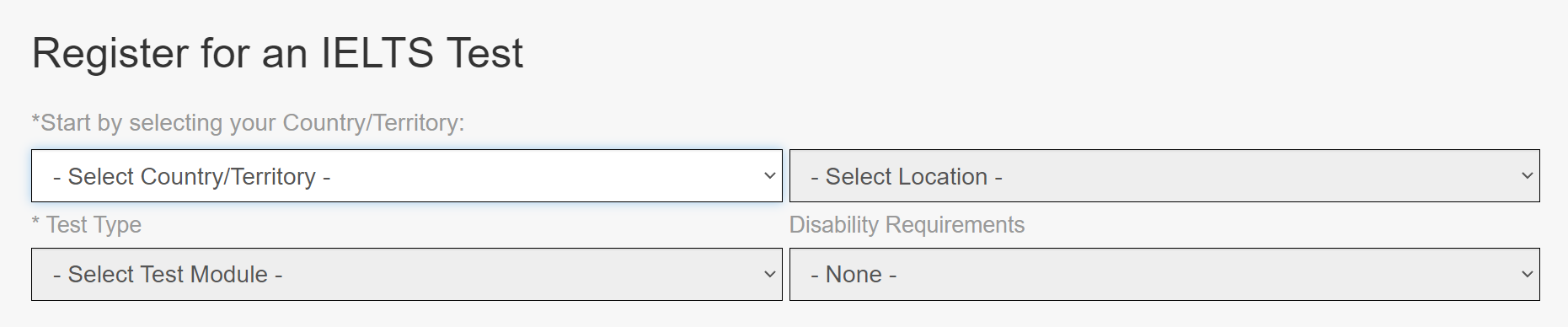Open the Select Test Module dropdown
1568x327 pixels.
pyautogui.click(x=407, y=275)
